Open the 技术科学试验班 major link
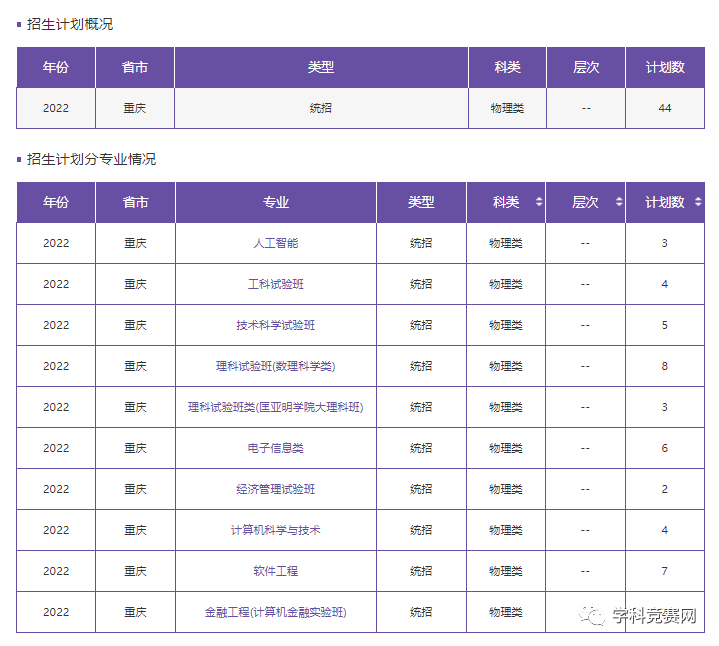 [276, 325]
